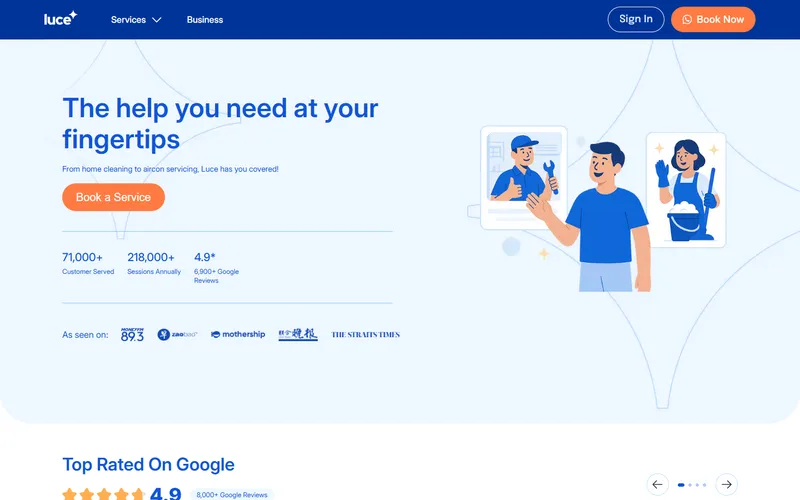
Task: Click the Zaobao logo
Action: (x=177, y=334)
